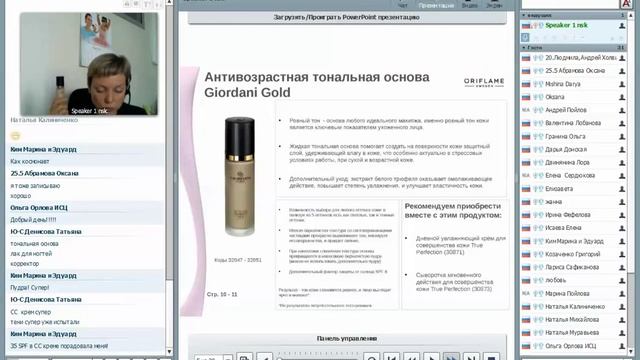Click user icon beside Oksana

click(622, 97)
